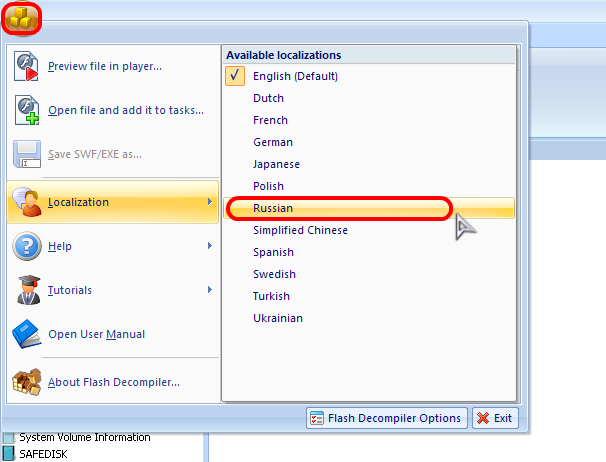Select Russian localization
Image resolution: width=606 pixels, height=462 pixels.
point(369,208)
